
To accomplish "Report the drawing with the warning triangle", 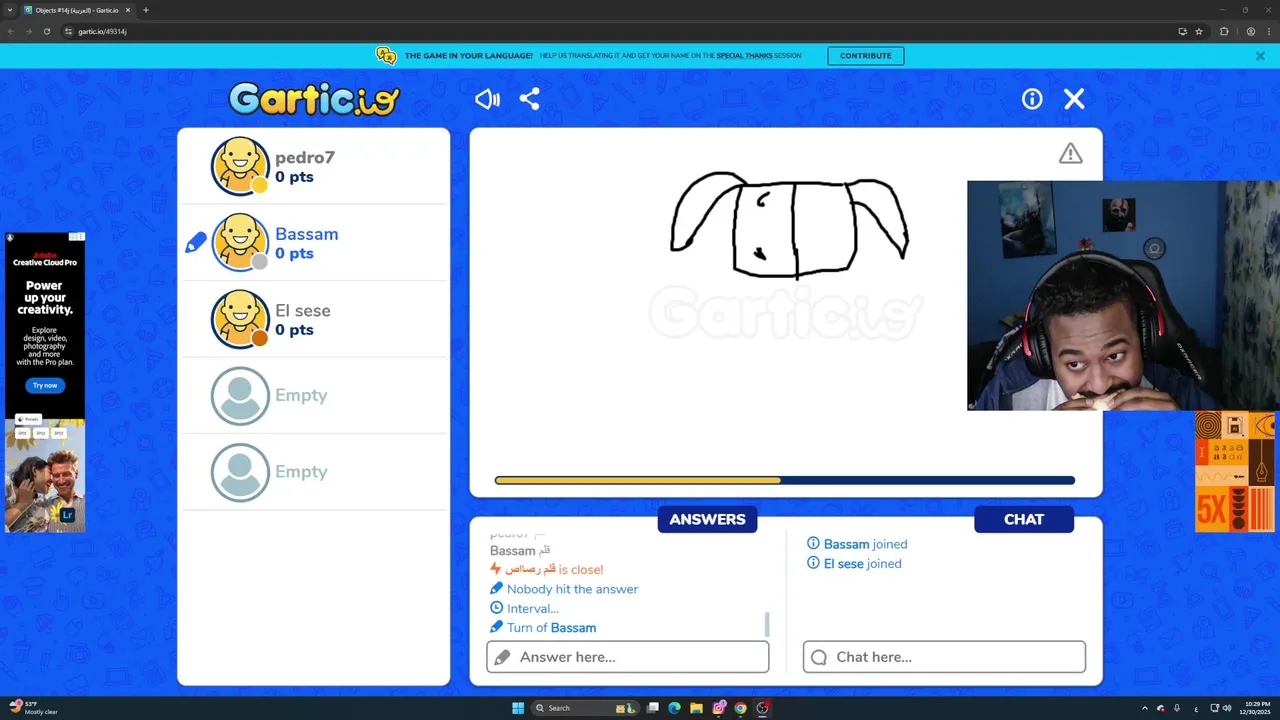I will coord(1071,154).
